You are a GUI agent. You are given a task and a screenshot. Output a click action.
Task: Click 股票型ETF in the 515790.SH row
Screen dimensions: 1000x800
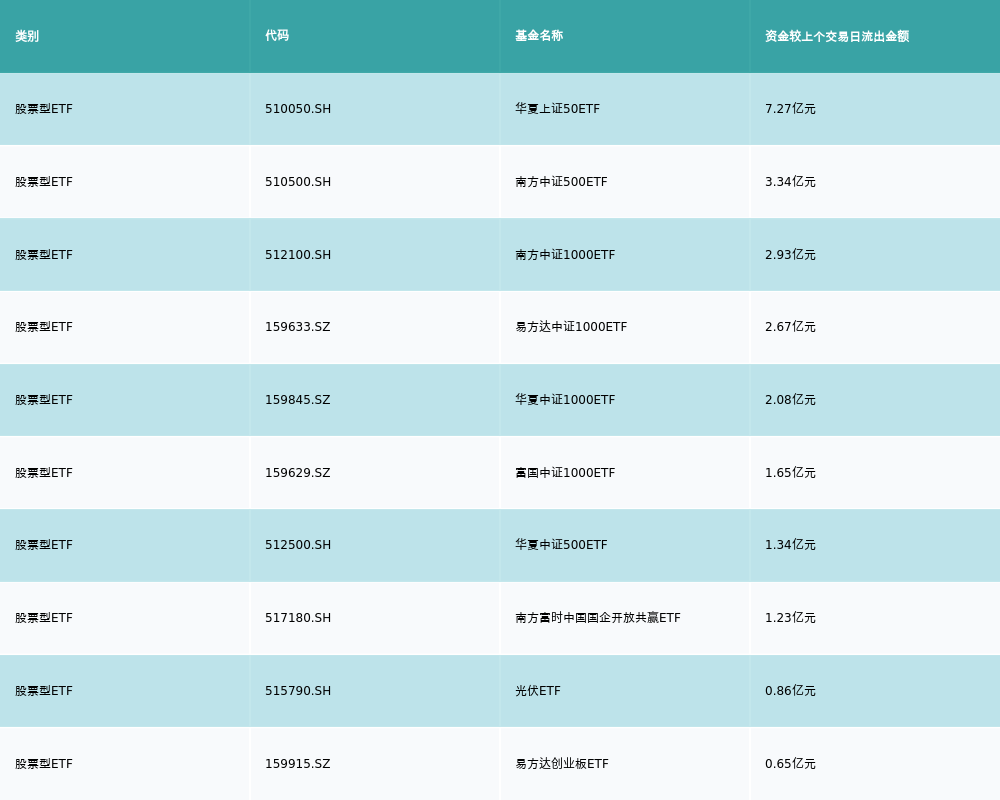pyautogui.click(x=44, y=691)
